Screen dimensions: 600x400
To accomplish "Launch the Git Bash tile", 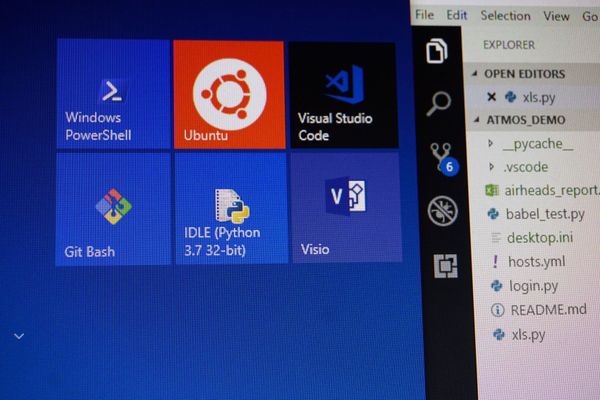I will 113,209.
